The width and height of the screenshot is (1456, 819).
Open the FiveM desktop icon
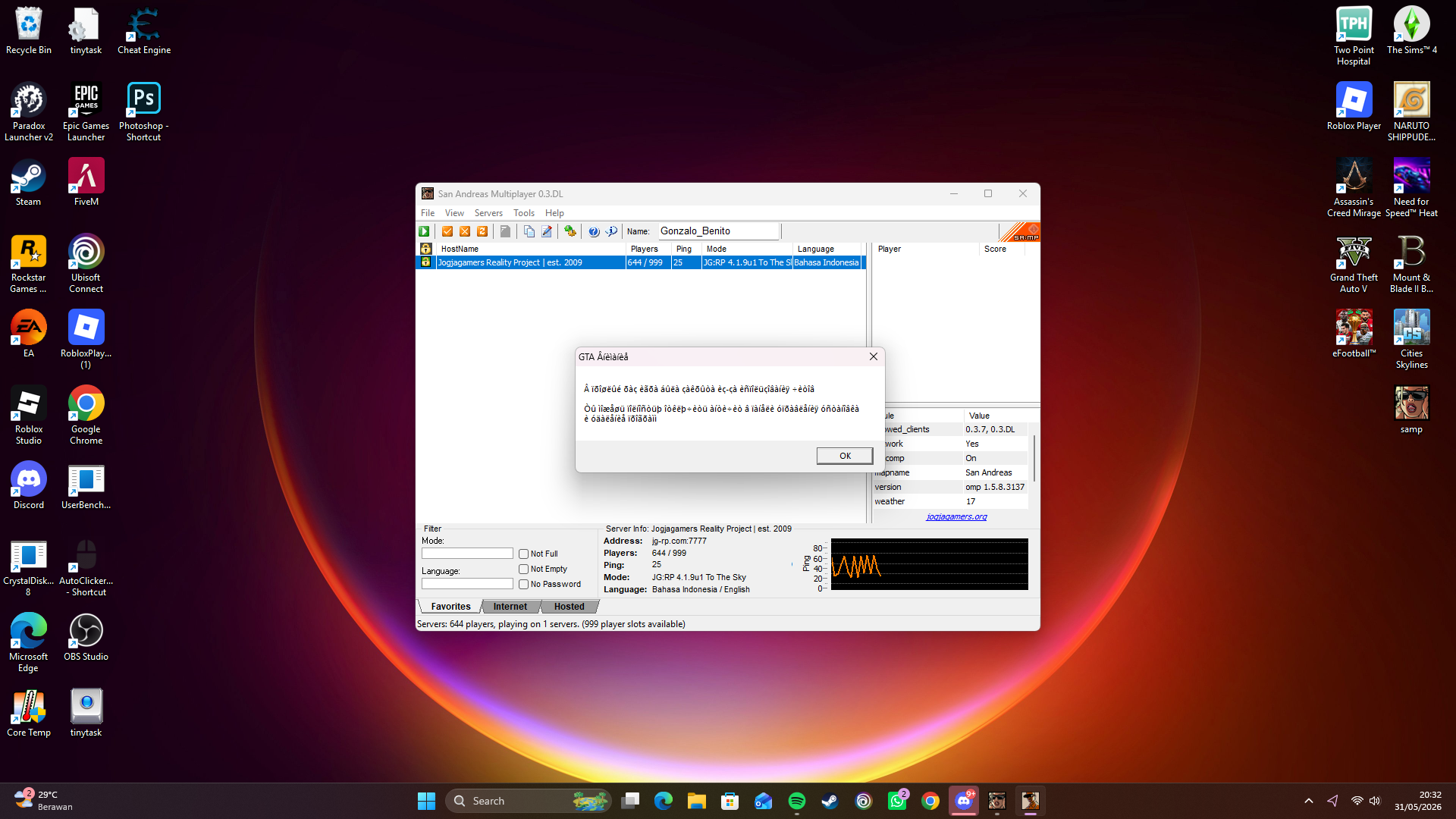[x=86, y=183]
